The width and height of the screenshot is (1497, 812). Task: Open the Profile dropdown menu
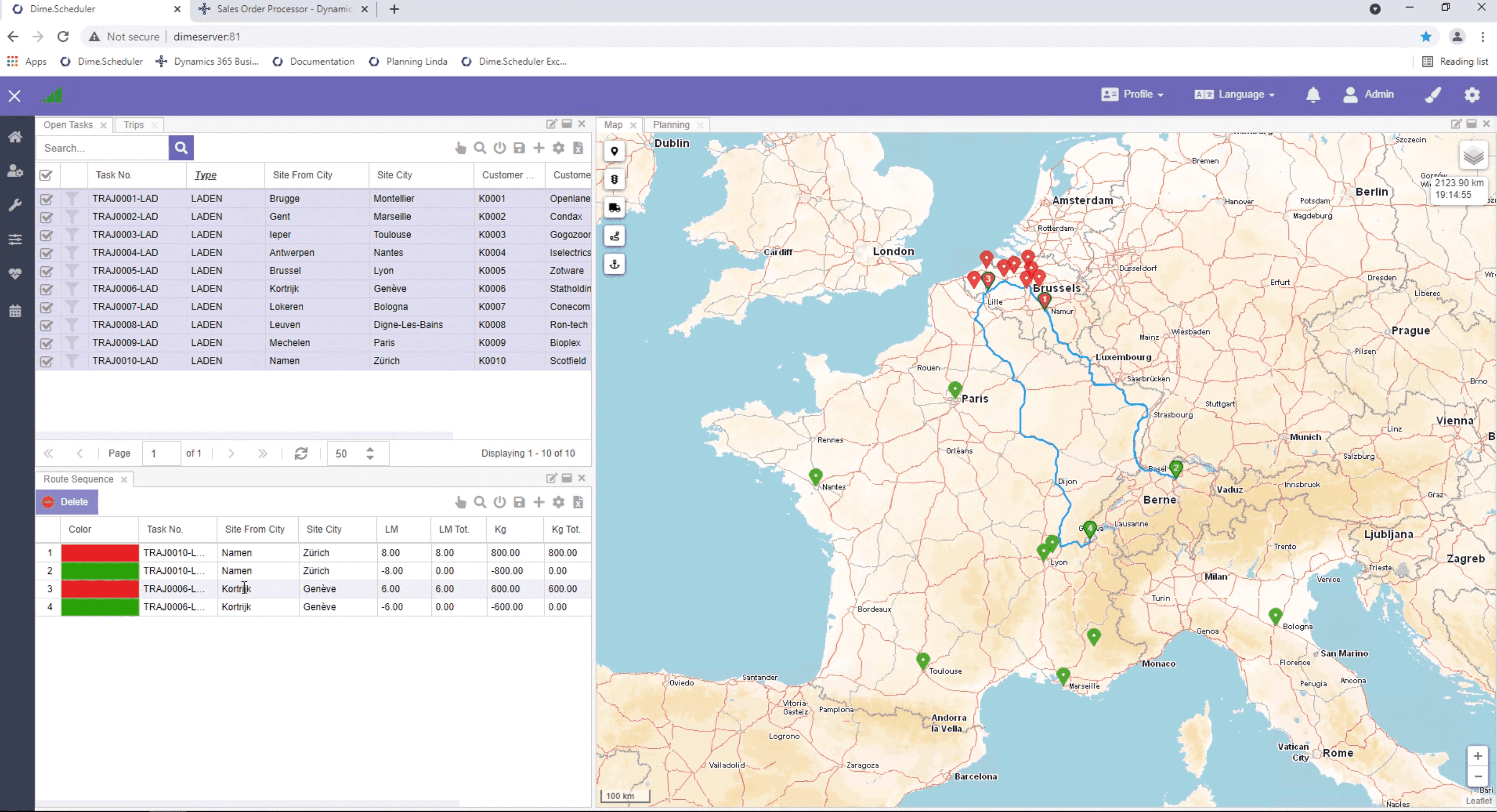point(1132,94)
